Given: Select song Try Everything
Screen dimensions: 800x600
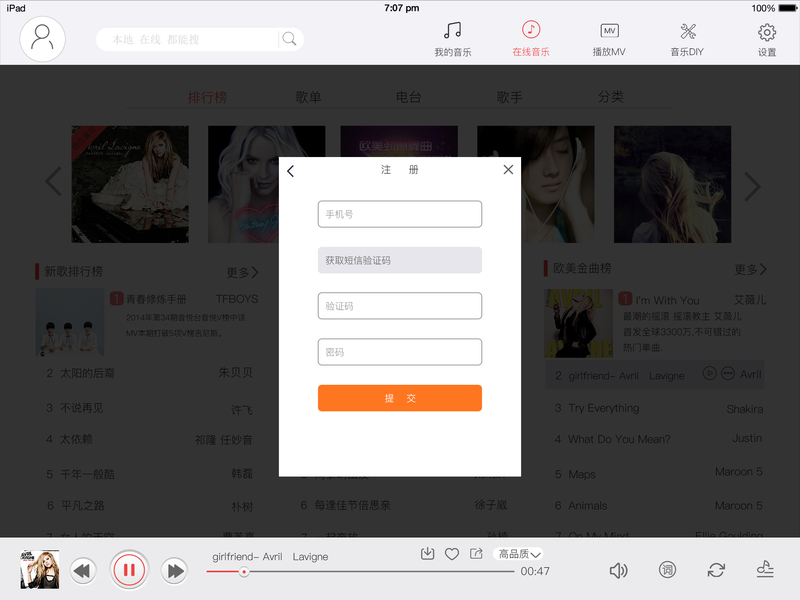Looking at the screenshot, I should pos(604,408).
